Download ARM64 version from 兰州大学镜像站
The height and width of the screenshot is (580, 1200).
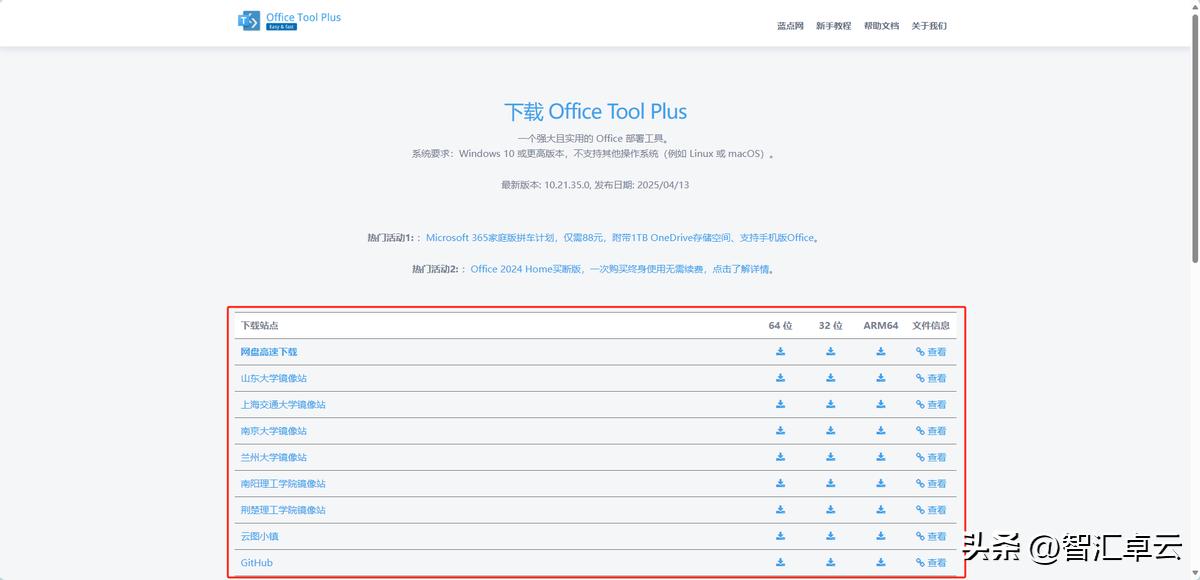881,457
